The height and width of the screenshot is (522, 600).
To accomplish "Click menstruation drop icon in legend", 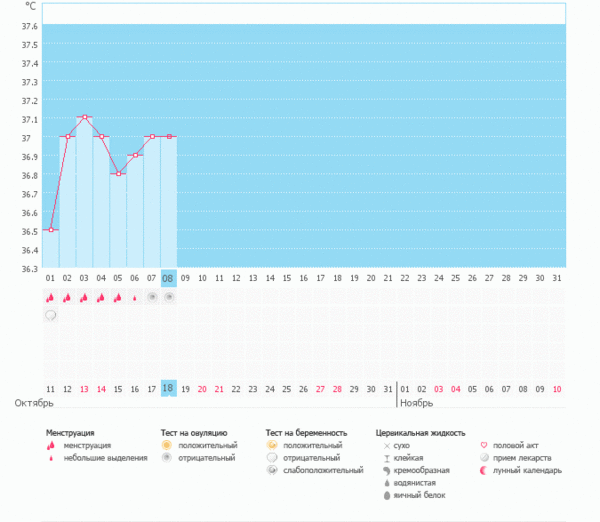I will [x=50, y=446].
